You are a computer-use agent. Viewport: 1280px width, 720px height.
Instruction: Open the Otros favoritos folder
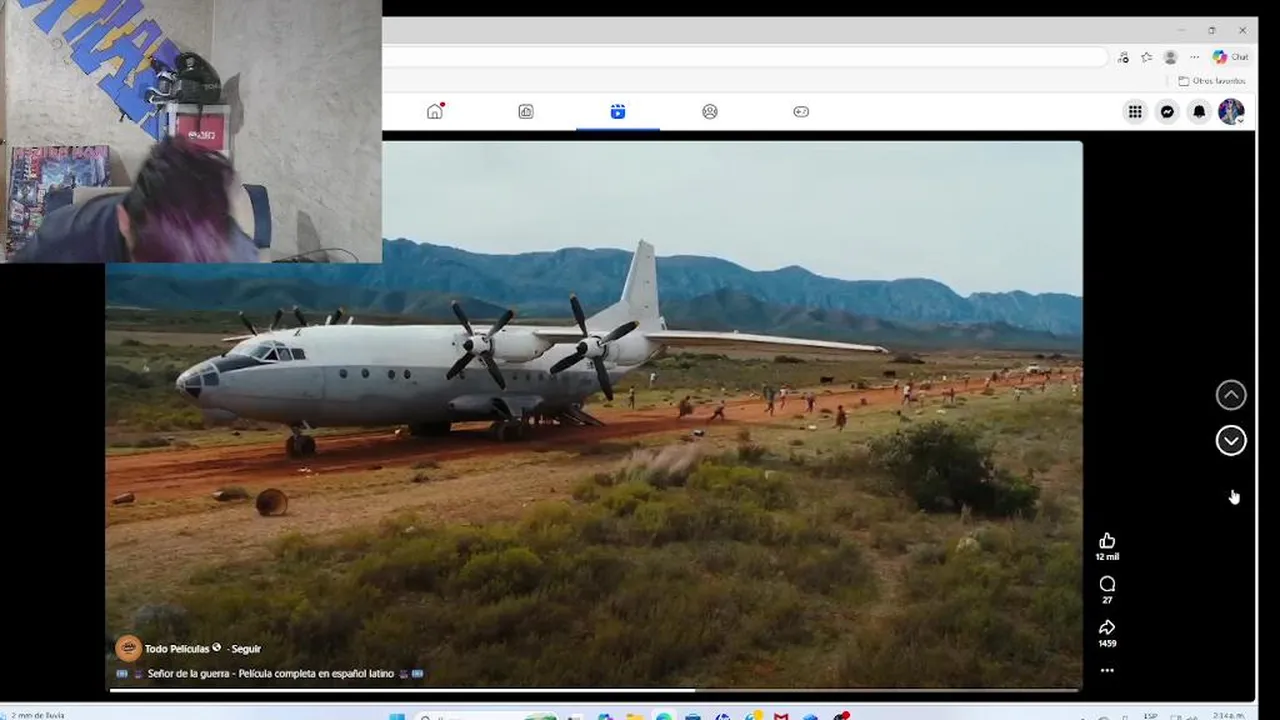tap(1211, 81)
